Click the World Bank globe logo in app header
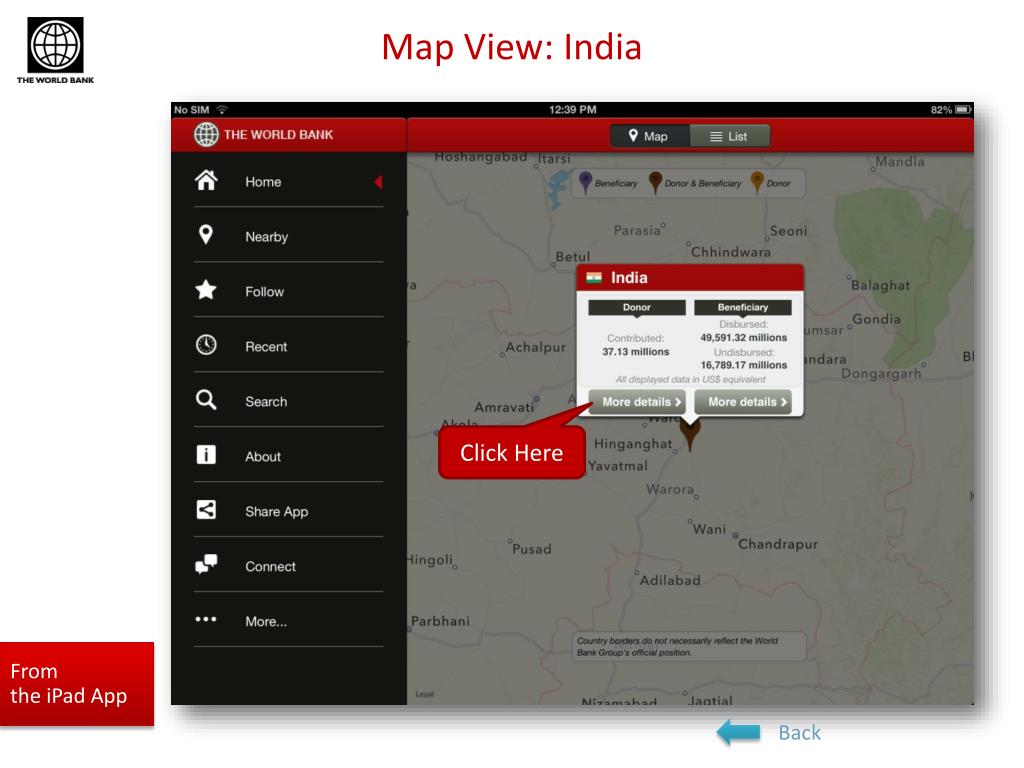The height and width of the screenshot is (768, 1024). point(206,135)
